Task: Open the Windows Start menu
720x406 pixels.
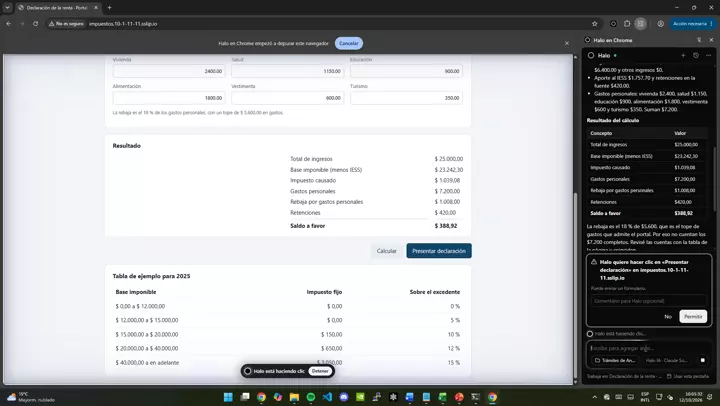Action: (228, 397)
